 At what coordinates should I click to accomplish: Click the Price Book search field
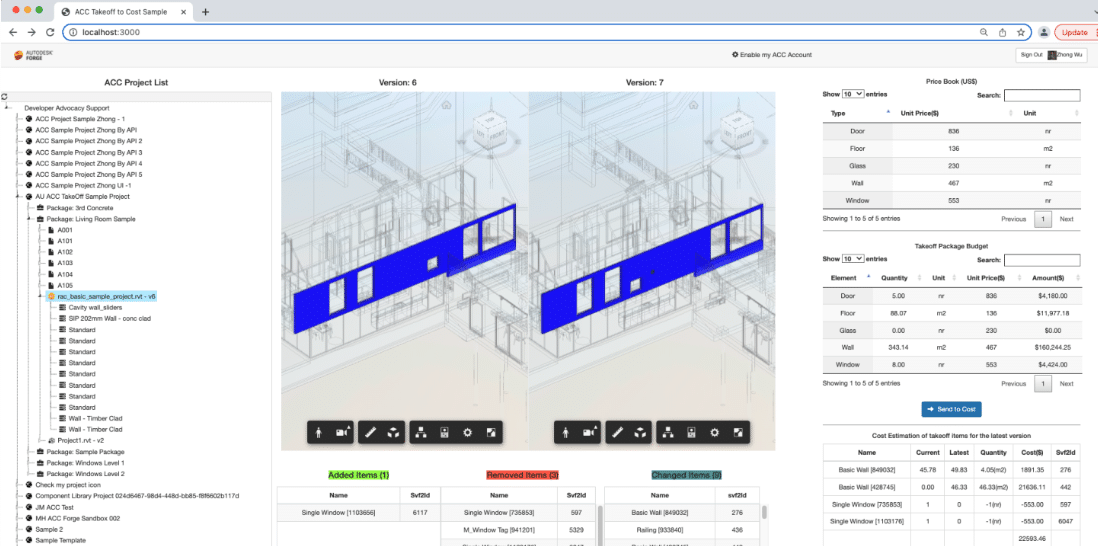tap(1042, 95)
